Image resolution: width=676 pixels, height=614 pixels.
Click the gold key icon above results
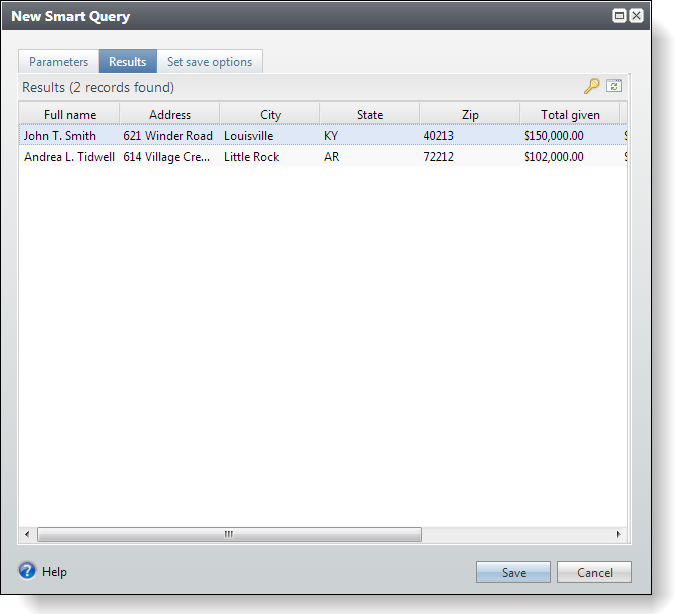(x=591, y=87)
